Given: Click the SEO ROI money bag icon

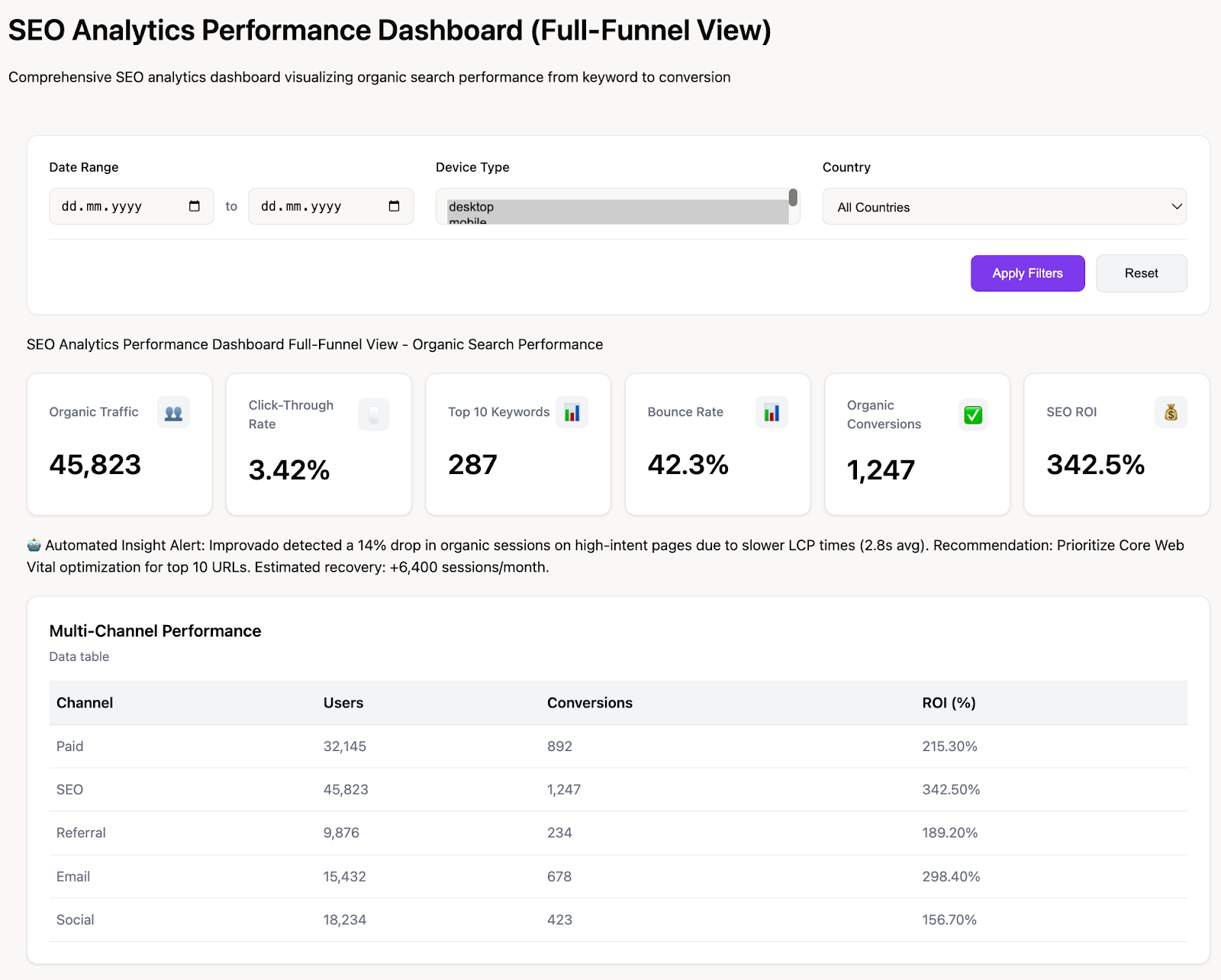Looking at the screenshot, I should (x=1171, y=413).
